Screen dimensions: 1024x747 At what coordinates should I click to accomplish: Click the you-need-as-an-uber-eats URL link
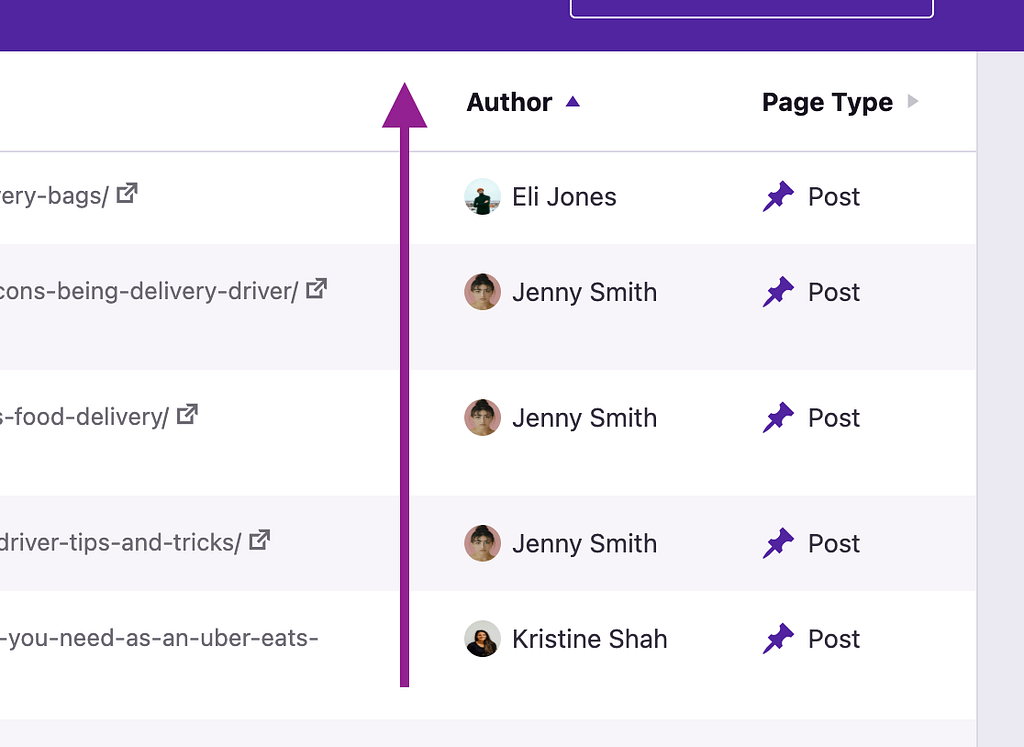coord(160,638)
